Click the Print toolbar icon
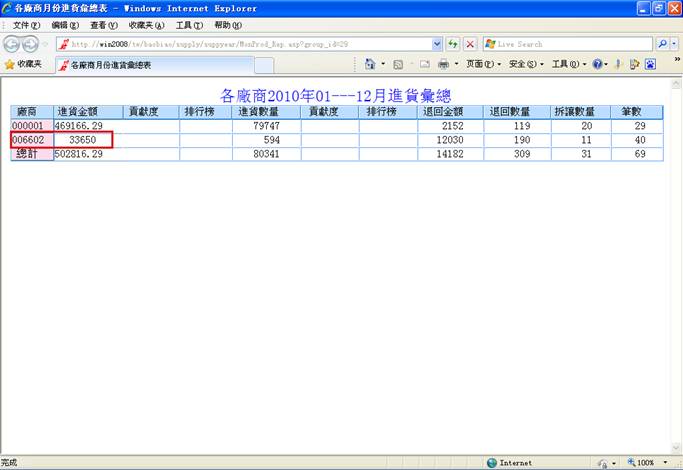 (443, 64)
